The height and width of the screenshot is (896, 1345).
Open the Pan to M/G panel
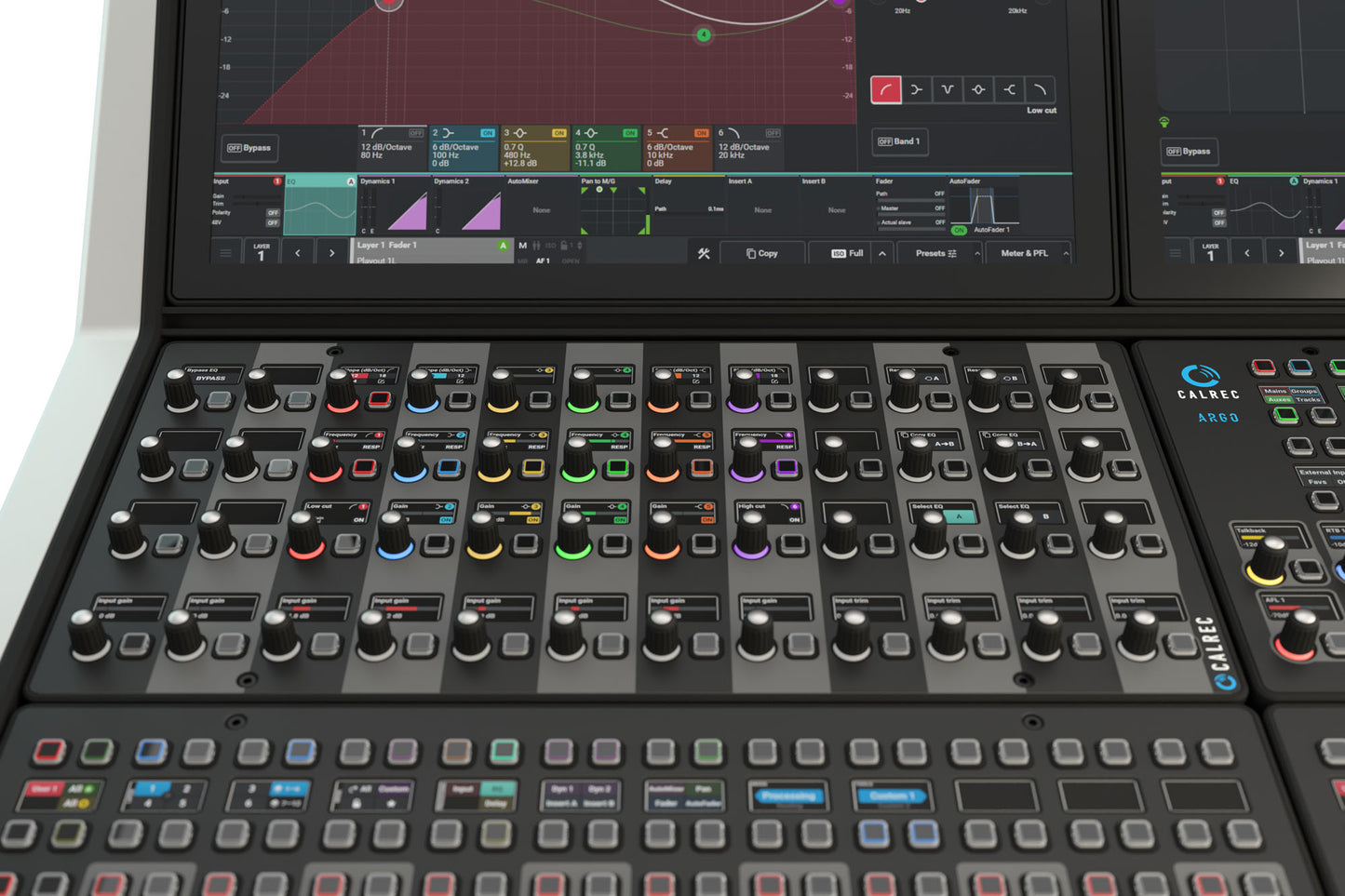(613, 205)
